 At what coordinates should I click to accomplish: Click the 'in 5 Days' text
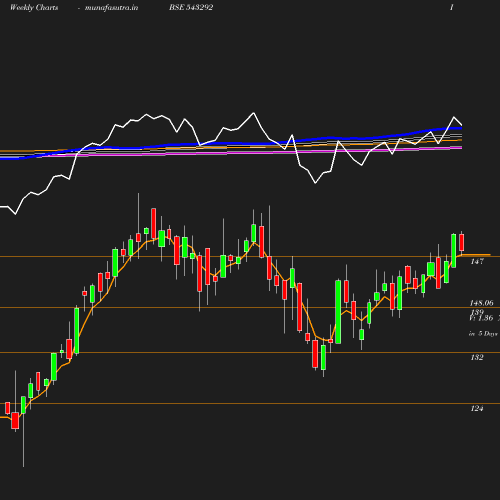[x=483, y=334]
